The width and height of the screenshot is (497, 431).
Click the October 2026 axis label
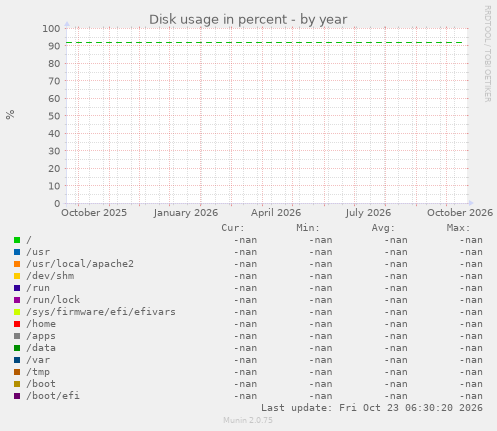coord(460,213)
